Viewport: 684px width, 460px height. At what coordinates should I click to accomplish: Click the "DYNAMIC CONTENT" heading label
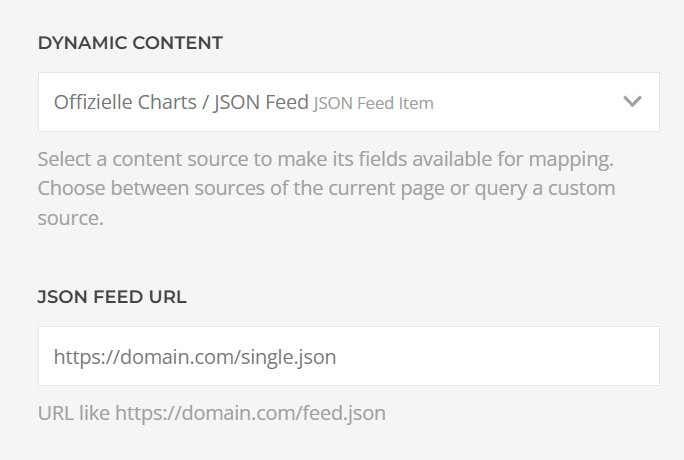click(130, 43)
